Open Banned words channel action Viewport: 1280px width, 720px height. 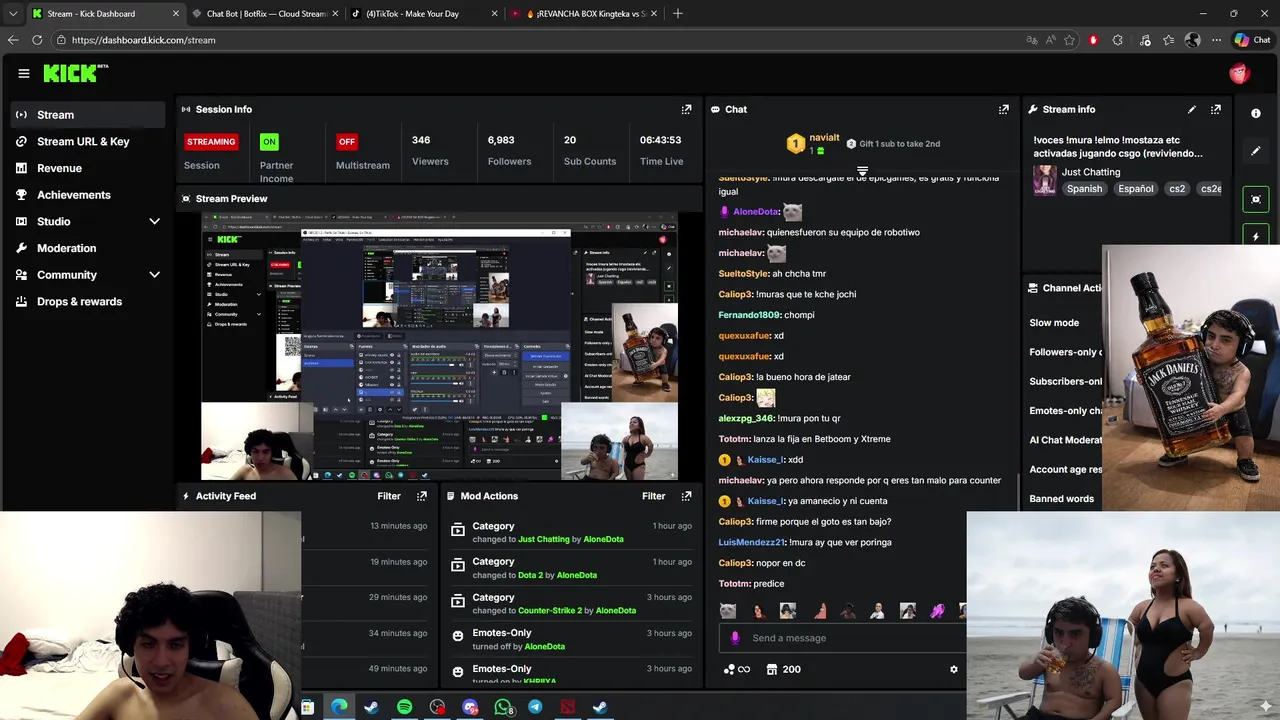tap(1062, 499)
